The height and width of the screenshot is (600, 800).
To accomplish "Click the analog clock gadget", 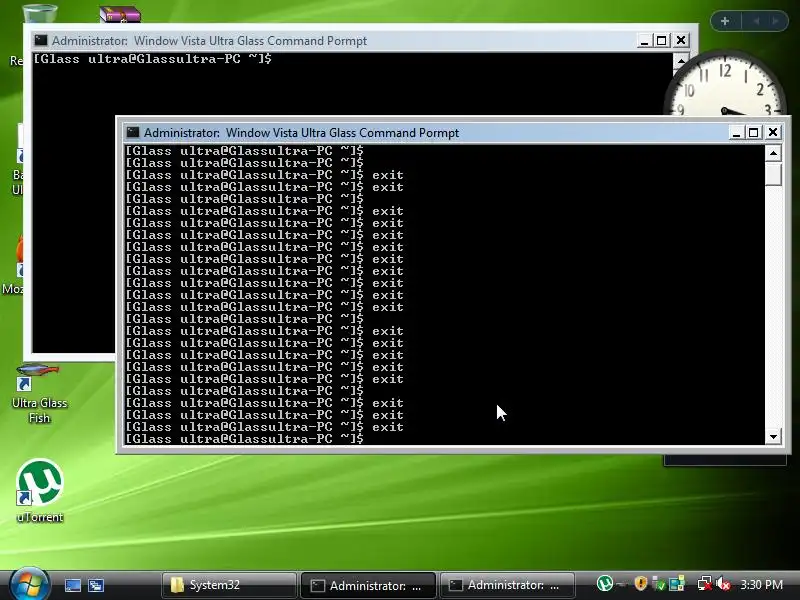I will click(x=724, y=84).
